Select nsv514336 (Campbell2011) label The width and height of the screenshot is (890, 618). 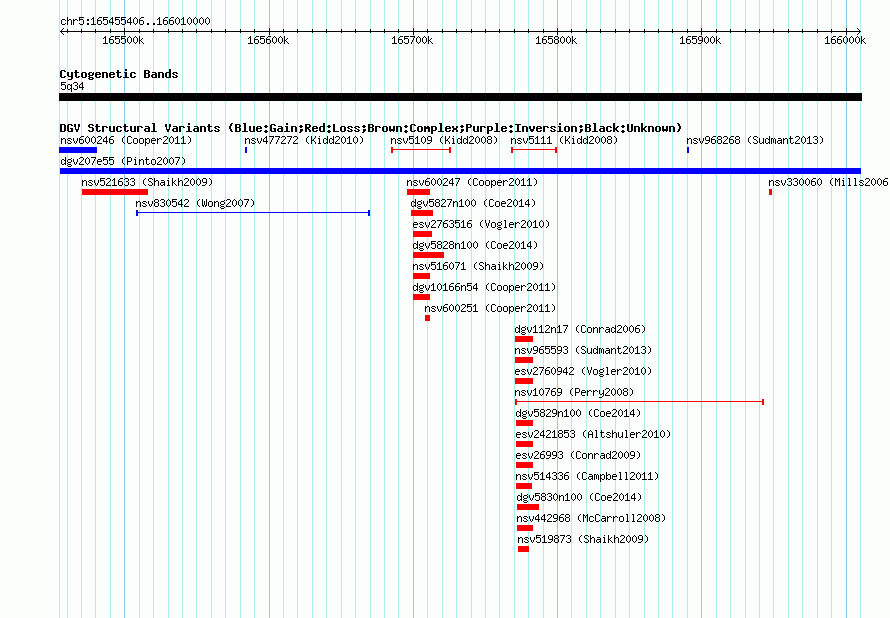pyautogui.click(x=587, y=476)
